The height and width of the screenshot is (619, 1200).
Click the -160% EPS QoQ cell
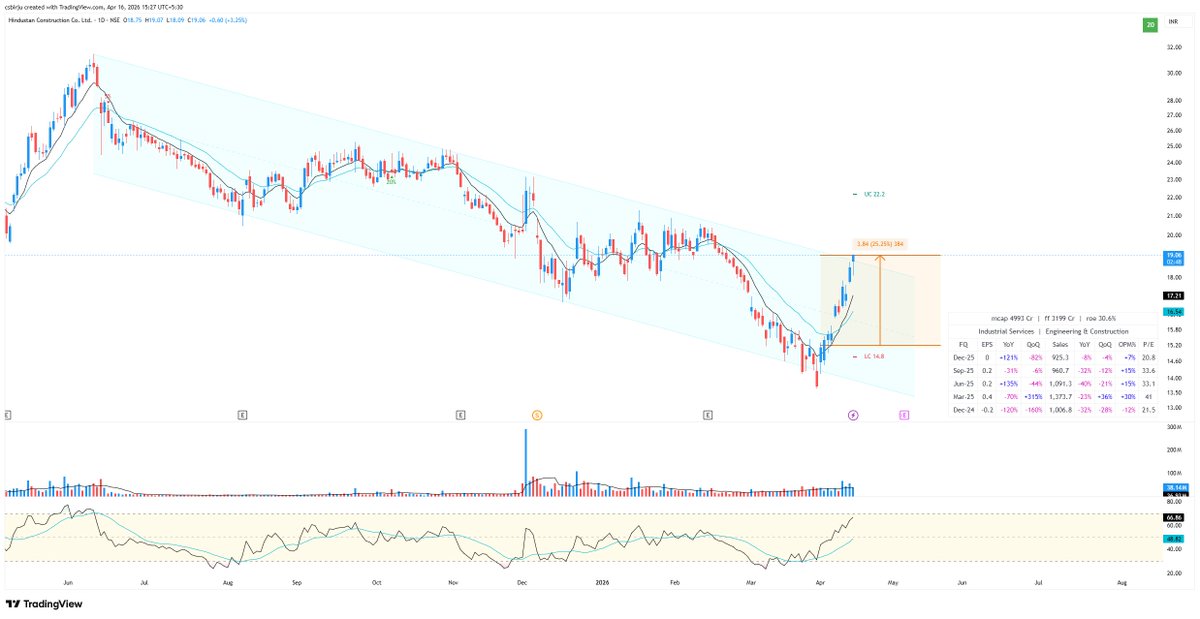click(x=1034, y=408)
